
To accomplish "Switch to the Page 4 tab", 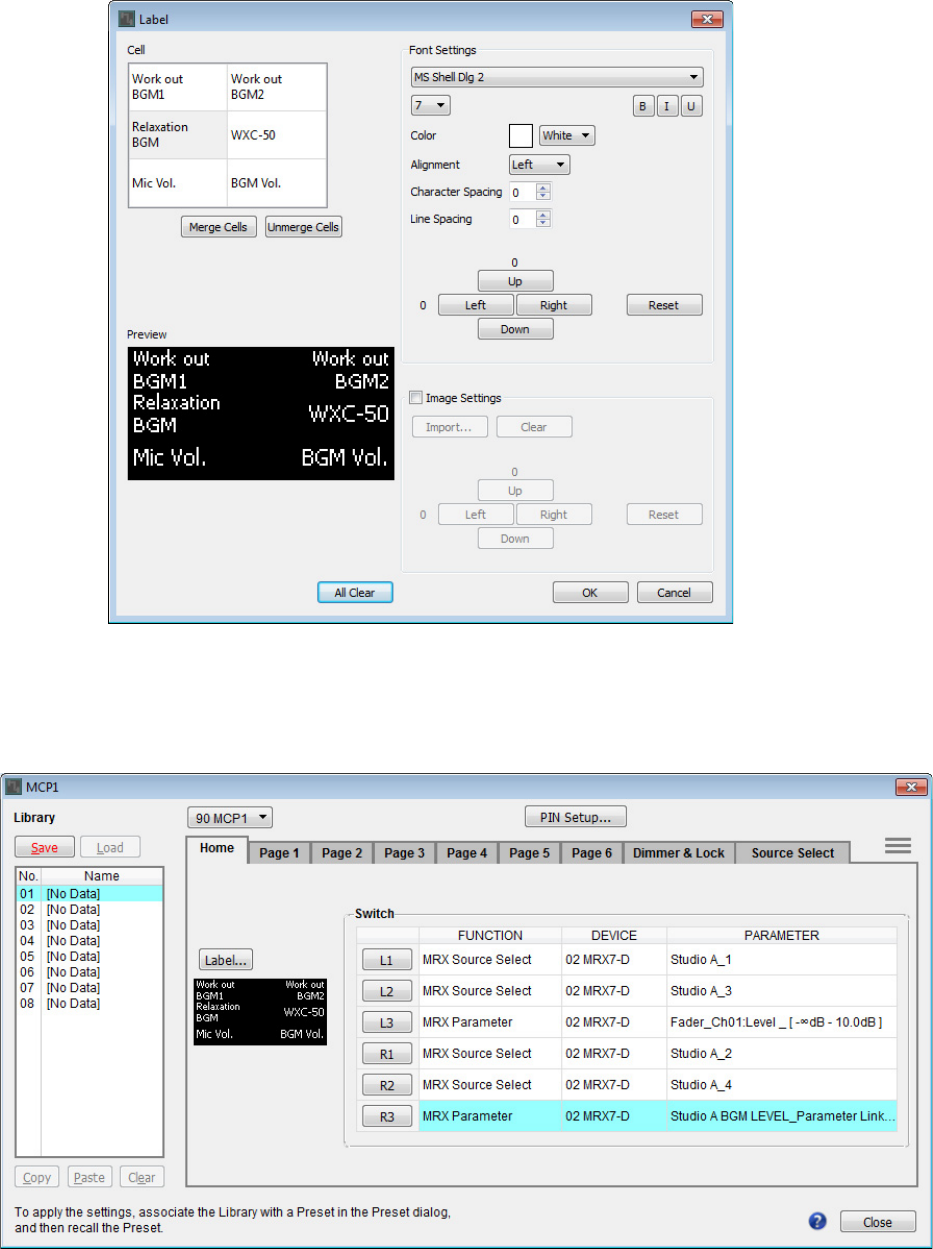I will click(x=467, y=853).
